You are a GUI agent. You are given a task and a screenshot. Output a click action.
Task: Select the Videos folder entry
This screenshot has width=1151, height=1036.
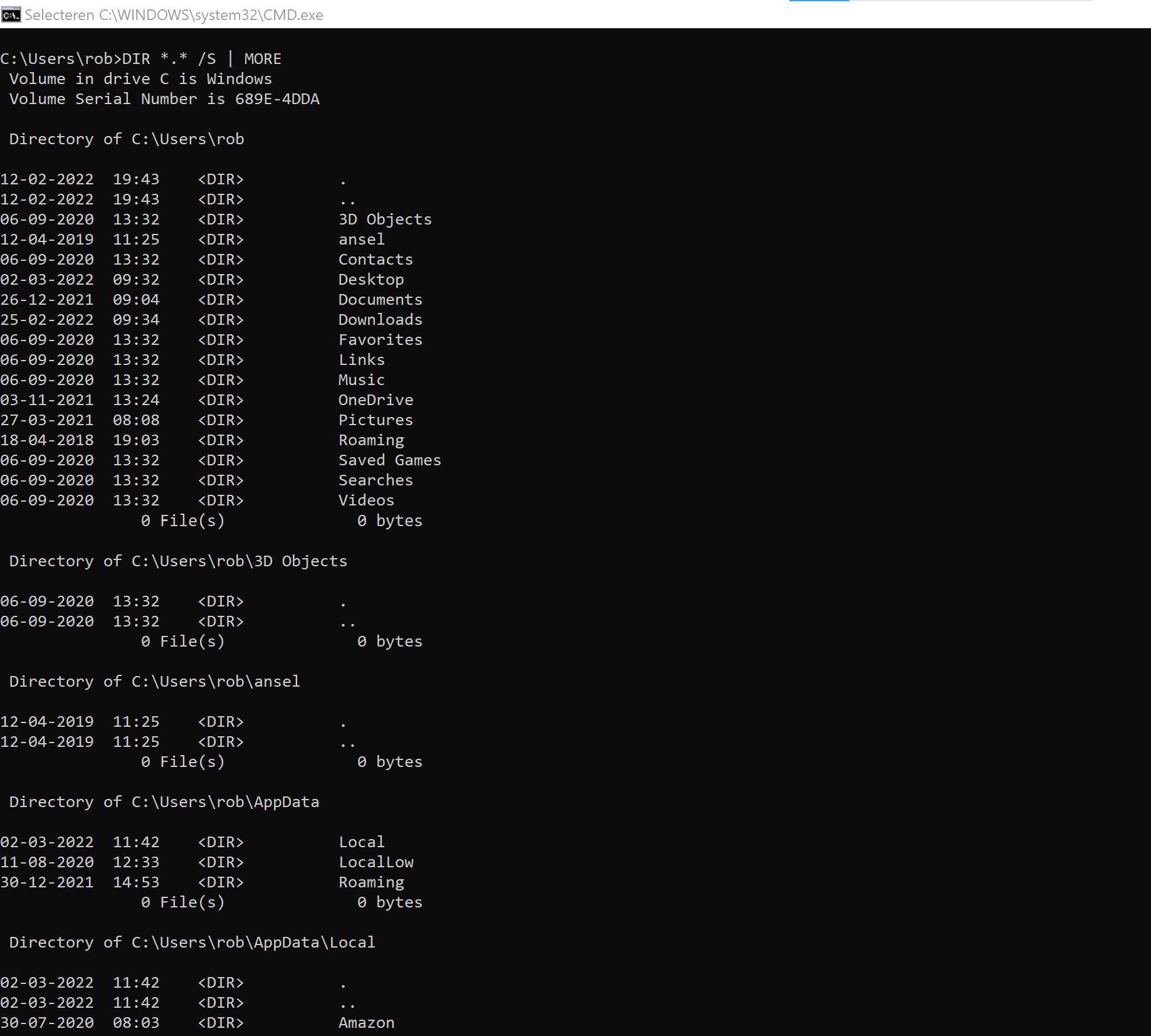tap(366, 500)
